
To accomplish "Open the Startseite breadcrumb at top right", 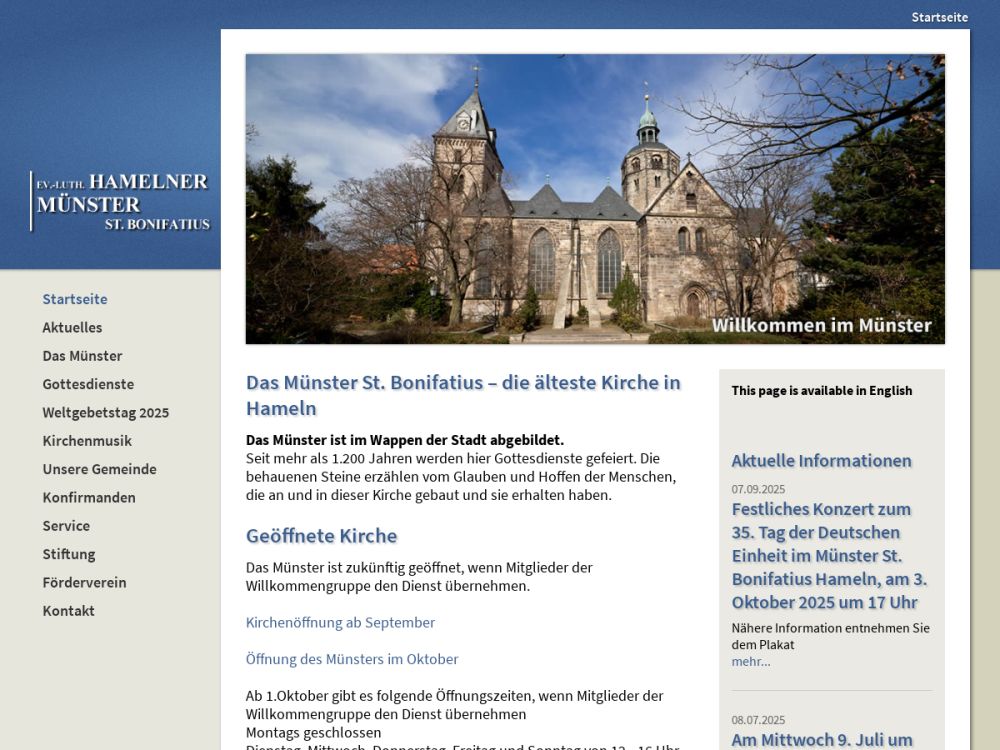I will click(x=939, y=17).
